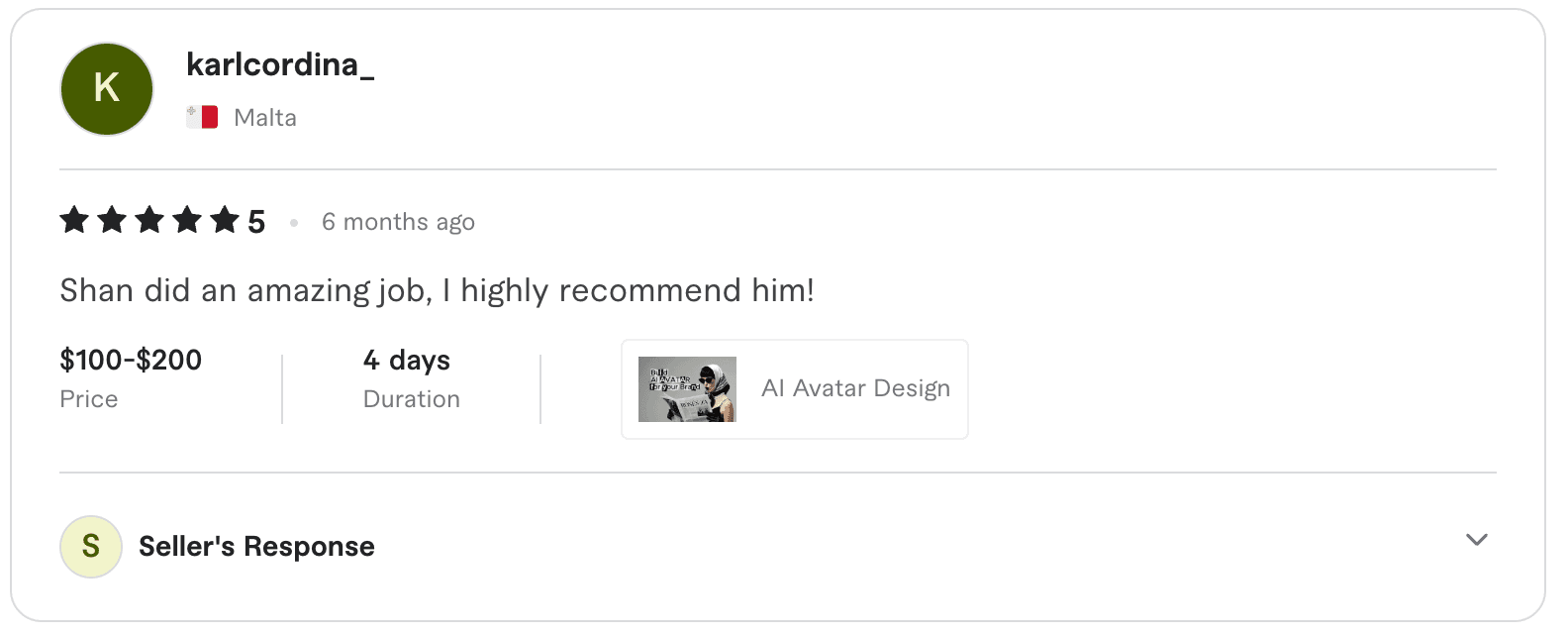
Task: Click the AI Avatar Design gig card
Action: click(x=794, y=388)
